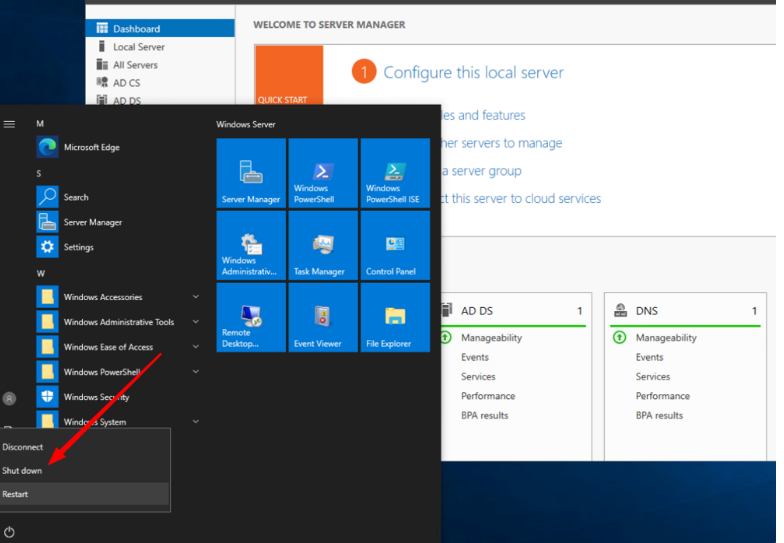Open the File Explorer tile
784x543 pixels.
pyautogui.click(x=395, y=317)
